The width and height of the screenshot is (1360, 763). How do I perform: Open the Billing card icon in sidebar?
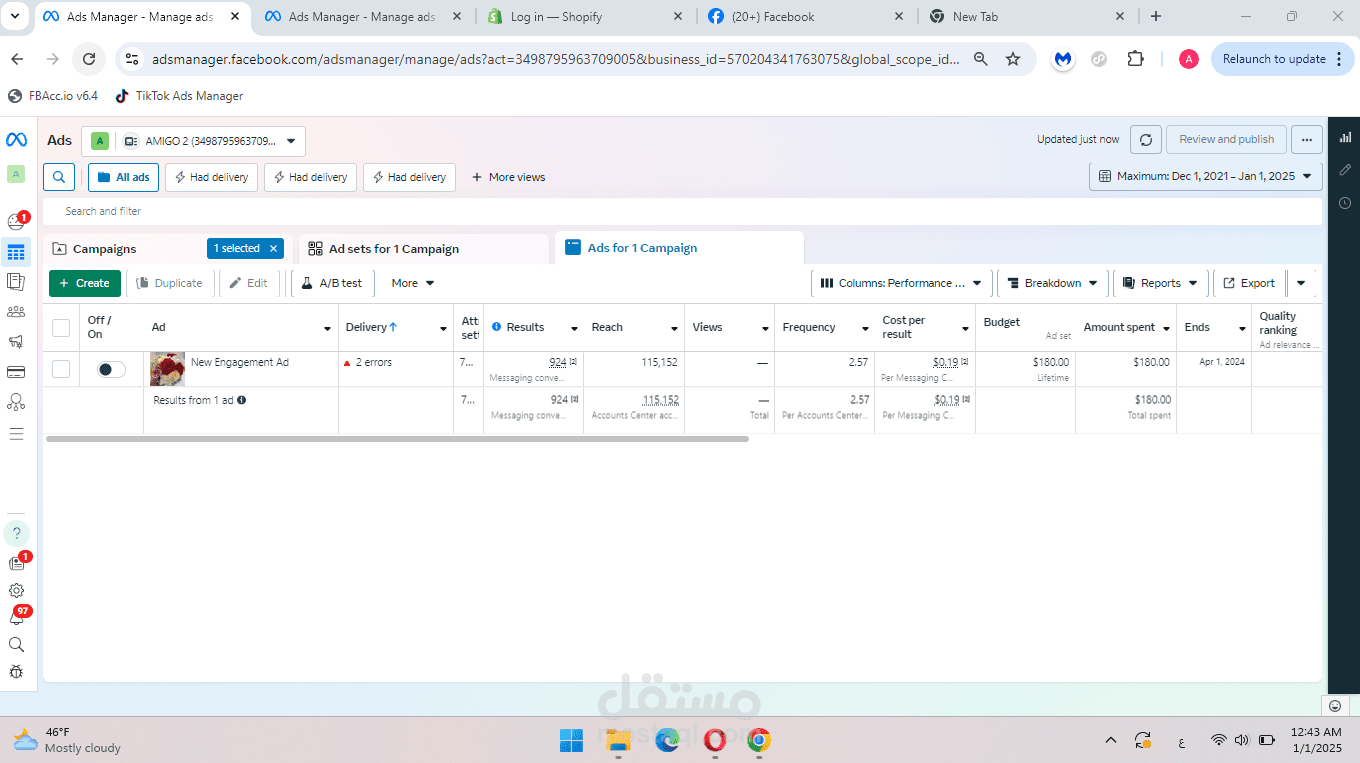pyautogui.click(x=16, y=372)
